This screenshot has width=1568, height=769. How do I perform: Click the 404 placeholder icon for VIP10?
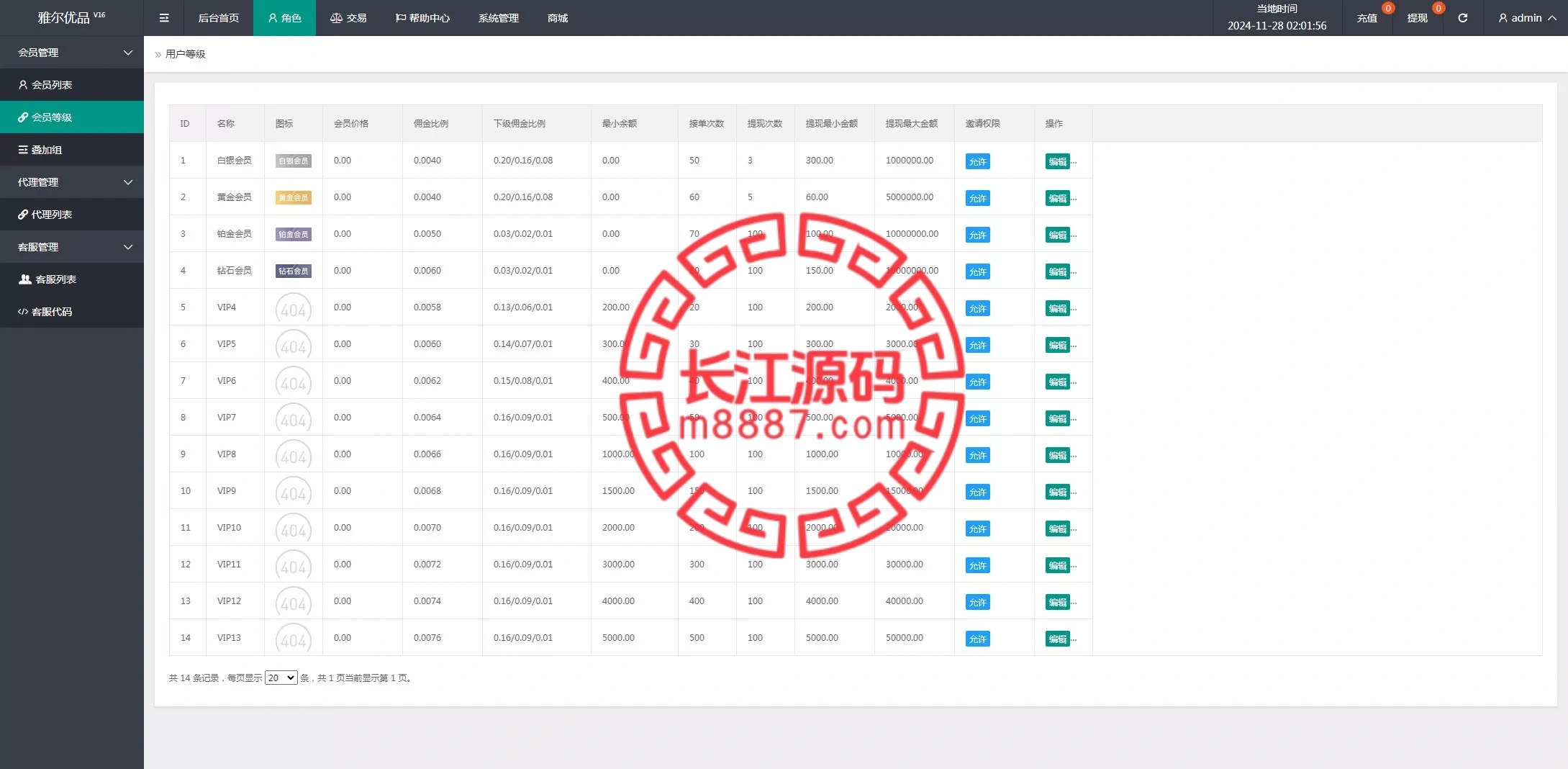pyautogui.click(x=294, y=528)
